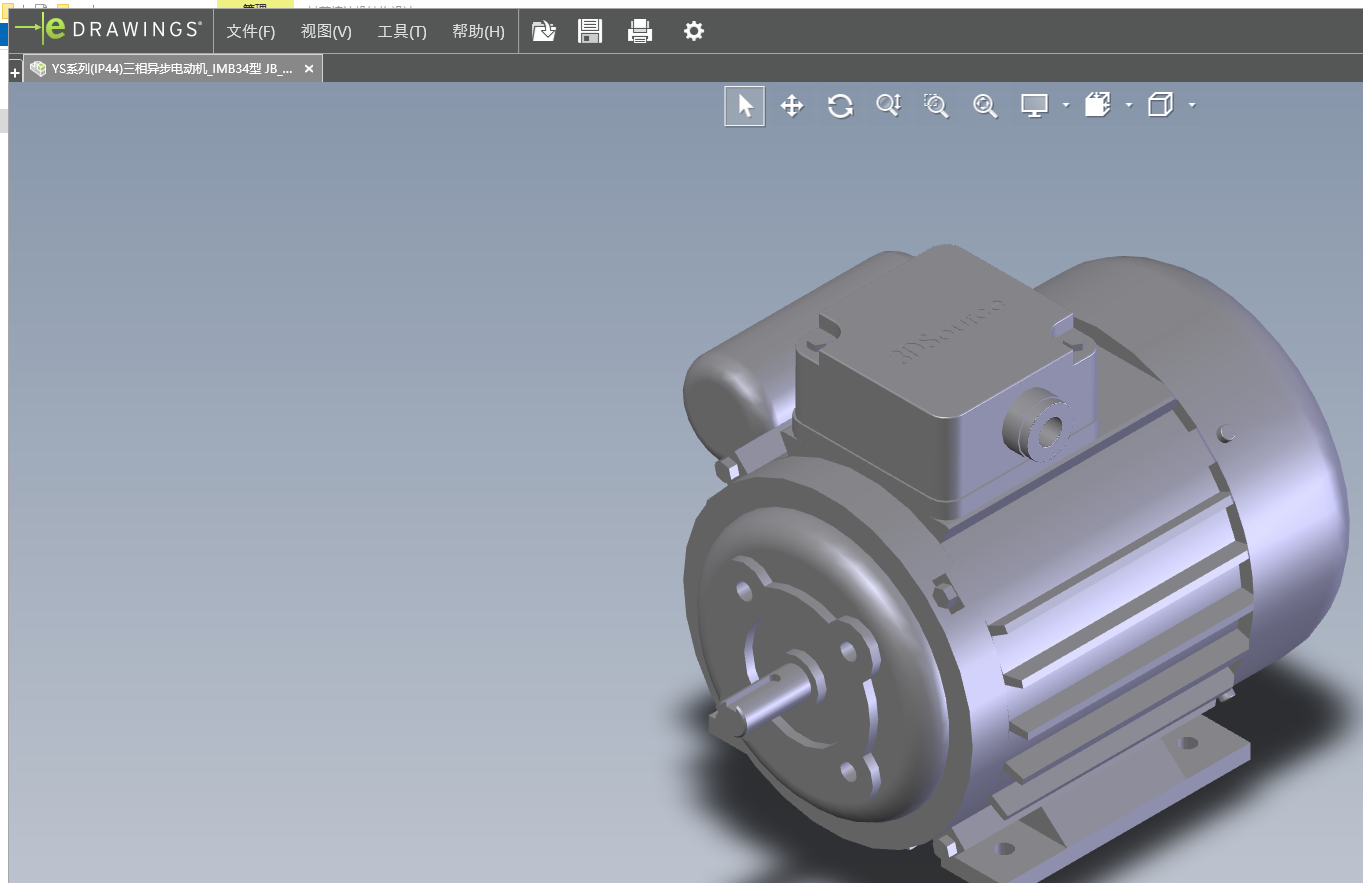Viewport: 1363px width, 883px height.
Task: Close the YS系列(IP44) document tab
Action: pos(309,69)
